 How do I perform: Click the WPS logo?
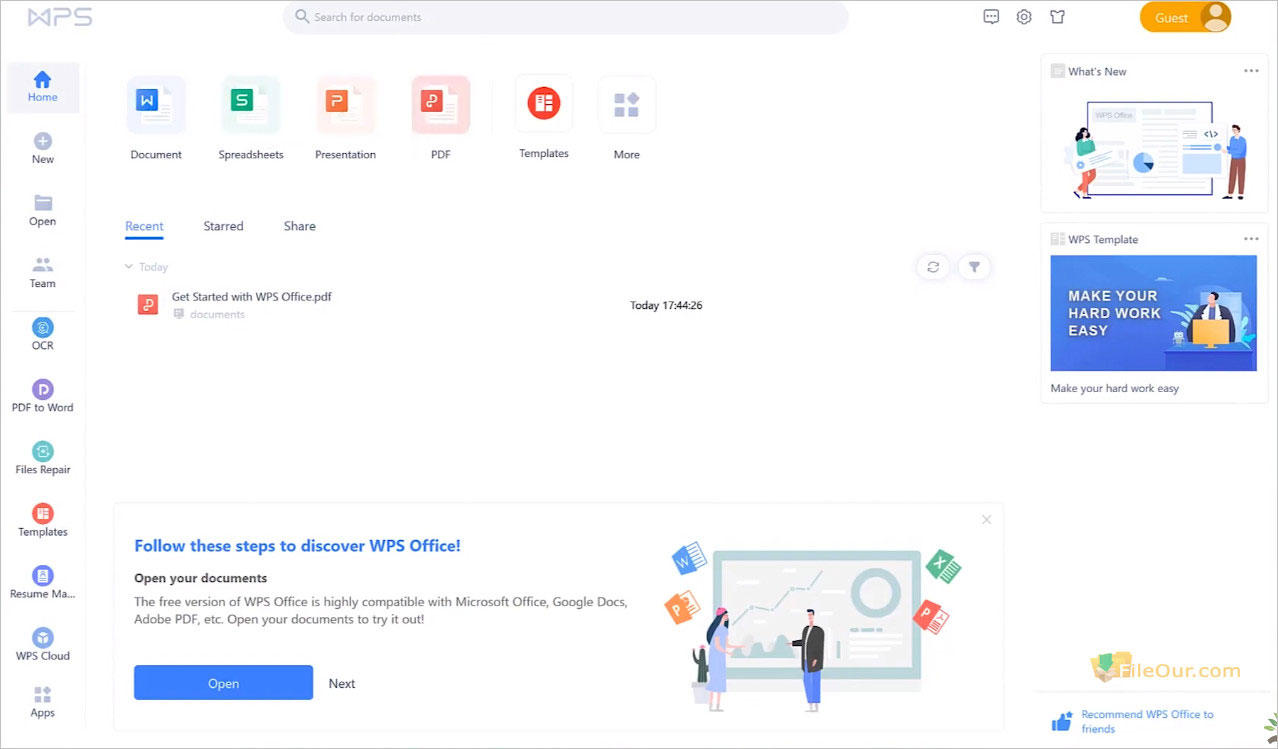point(60,17)
